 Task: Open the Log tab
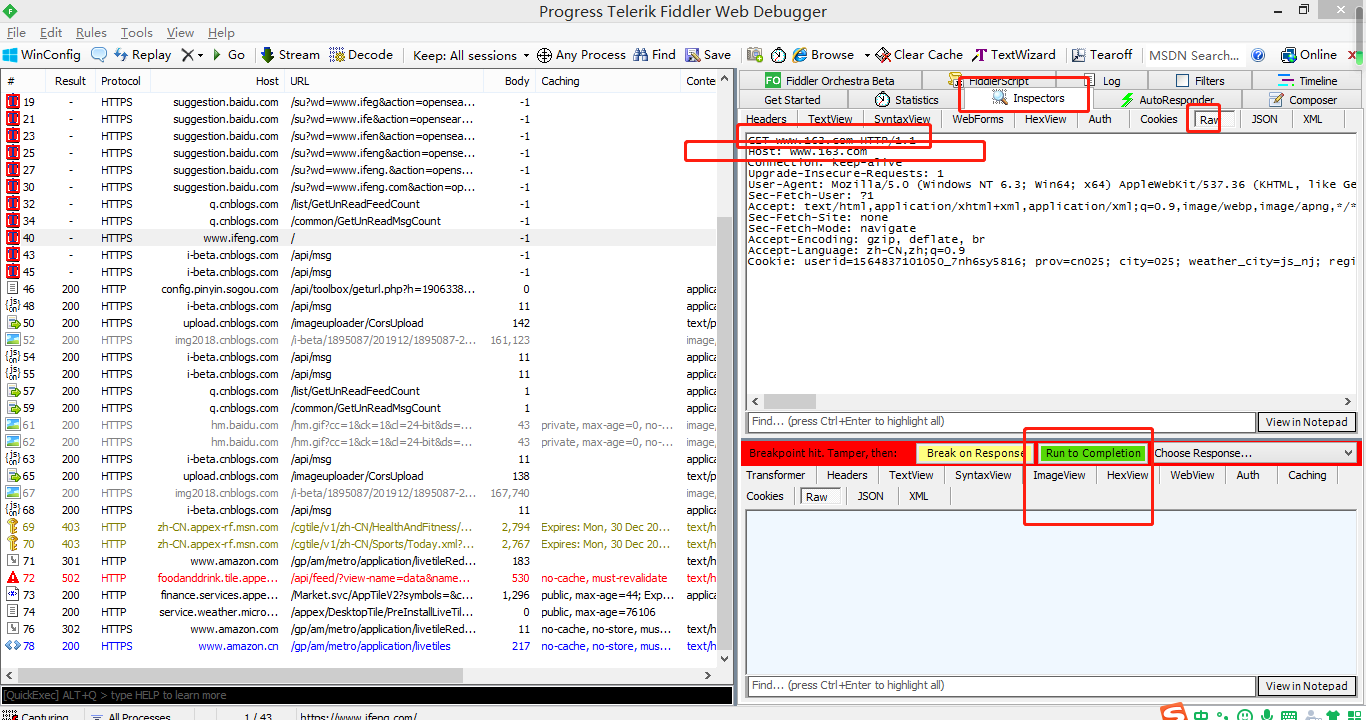click(1103, 81)
